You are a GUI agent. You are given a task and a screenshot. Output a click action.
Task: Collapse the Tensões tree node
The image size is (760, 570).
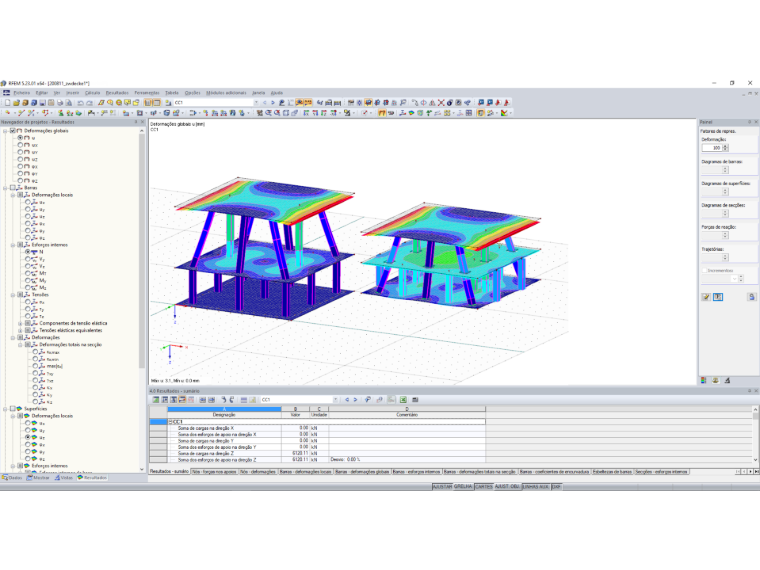click(x=13, y=295)
